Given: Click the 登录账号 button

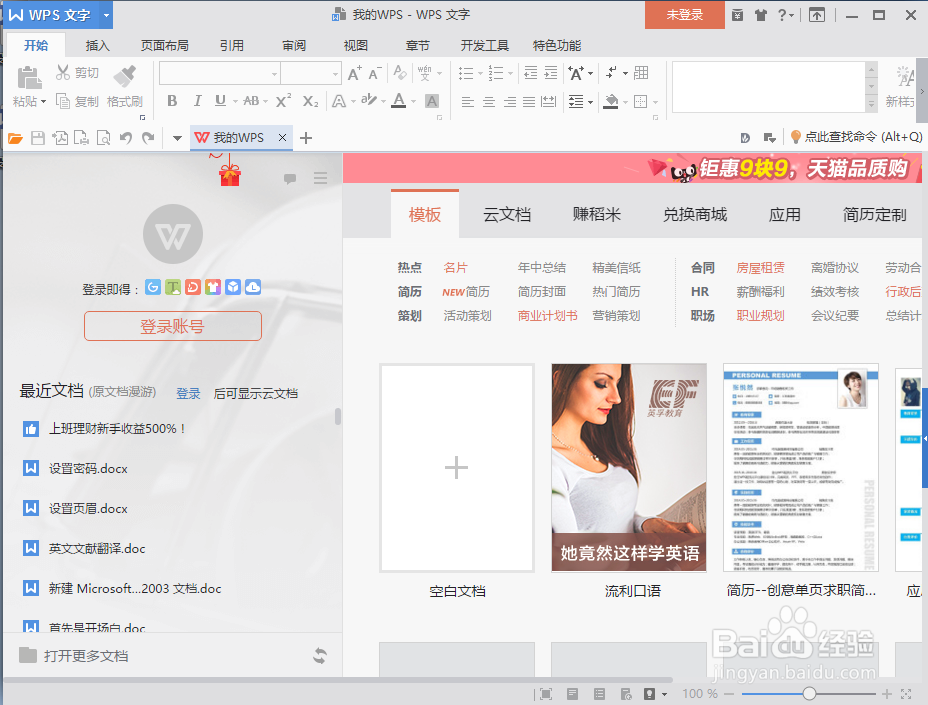Looking at the screenshot, I should click(173, 326).
